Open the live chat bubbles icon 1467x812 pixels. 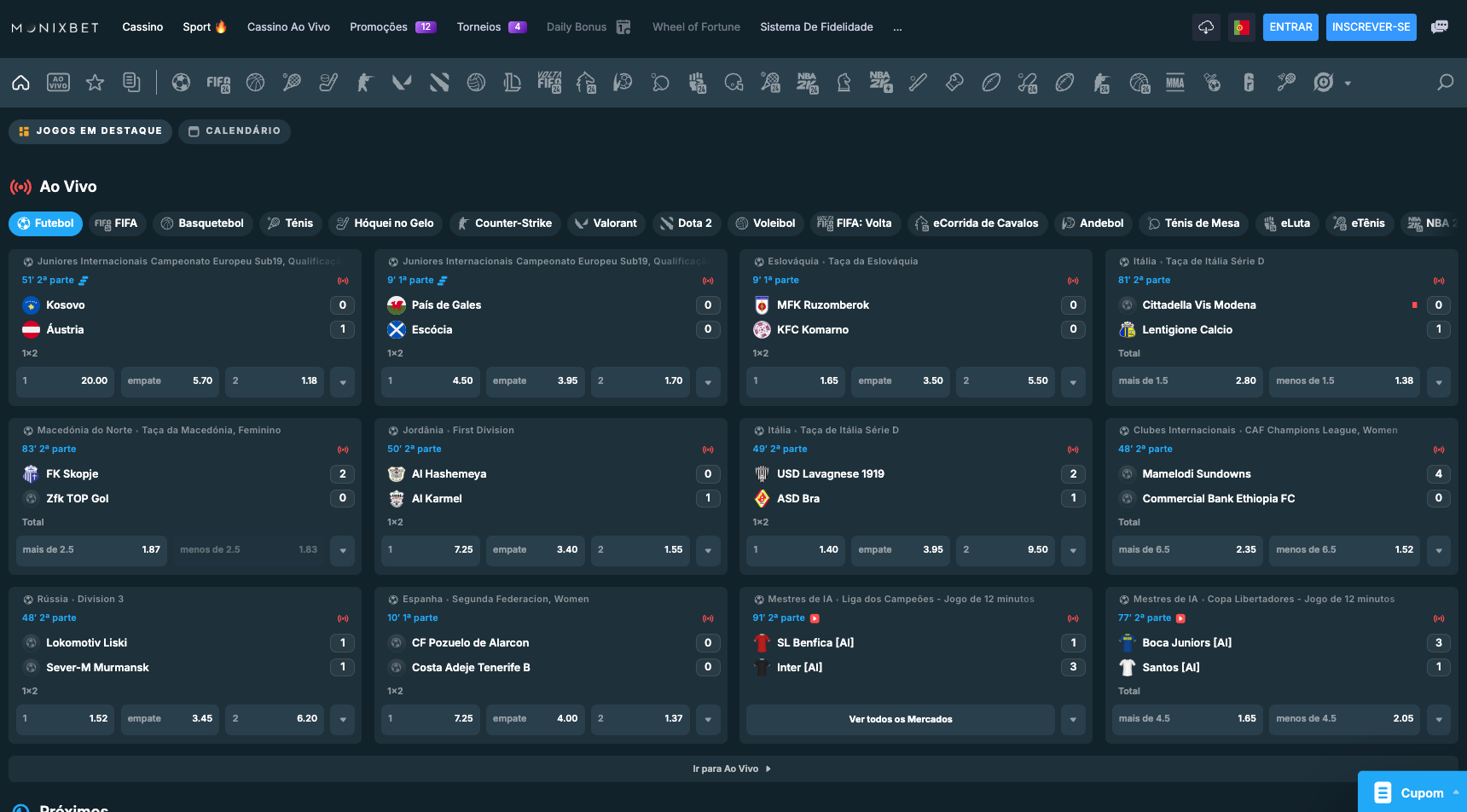click(1440, 27)
